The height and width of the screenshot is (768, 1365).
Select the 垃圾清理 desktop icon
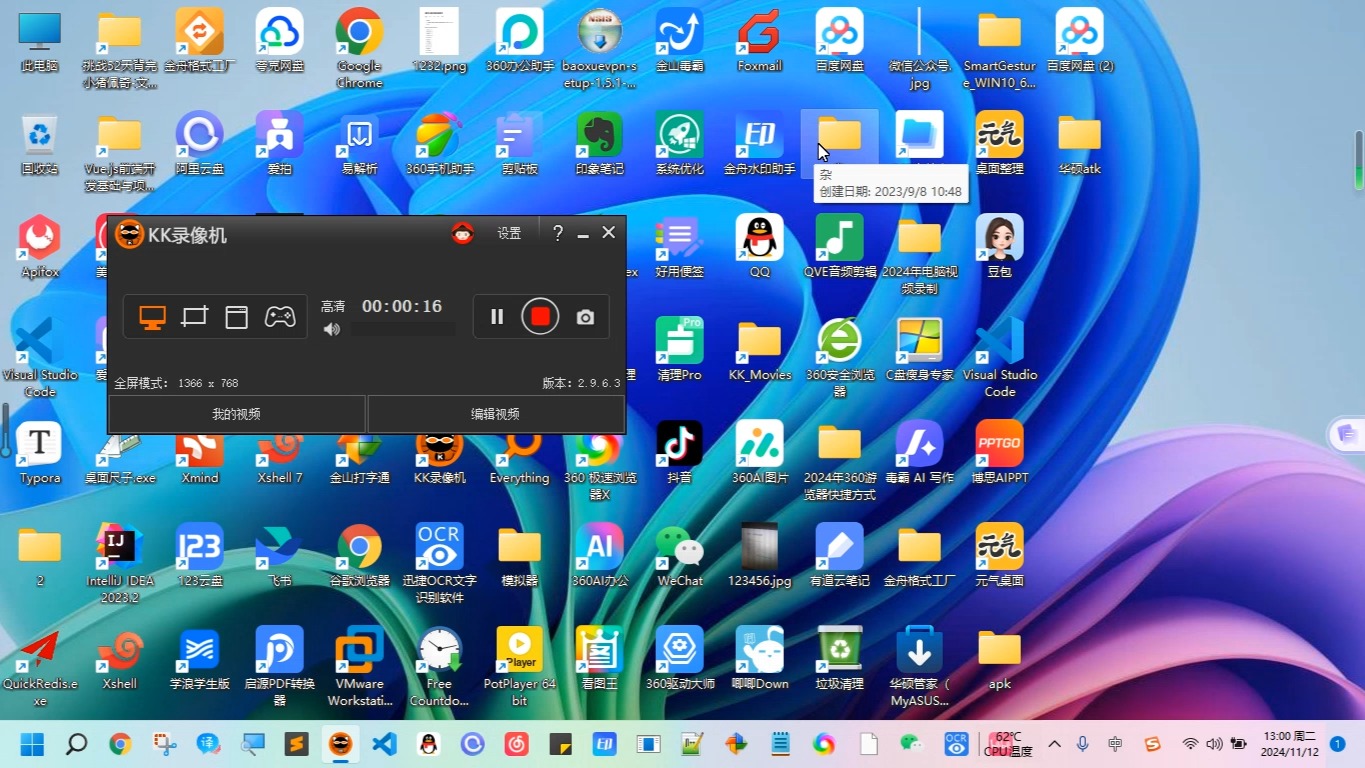click(x=840, y=658)
